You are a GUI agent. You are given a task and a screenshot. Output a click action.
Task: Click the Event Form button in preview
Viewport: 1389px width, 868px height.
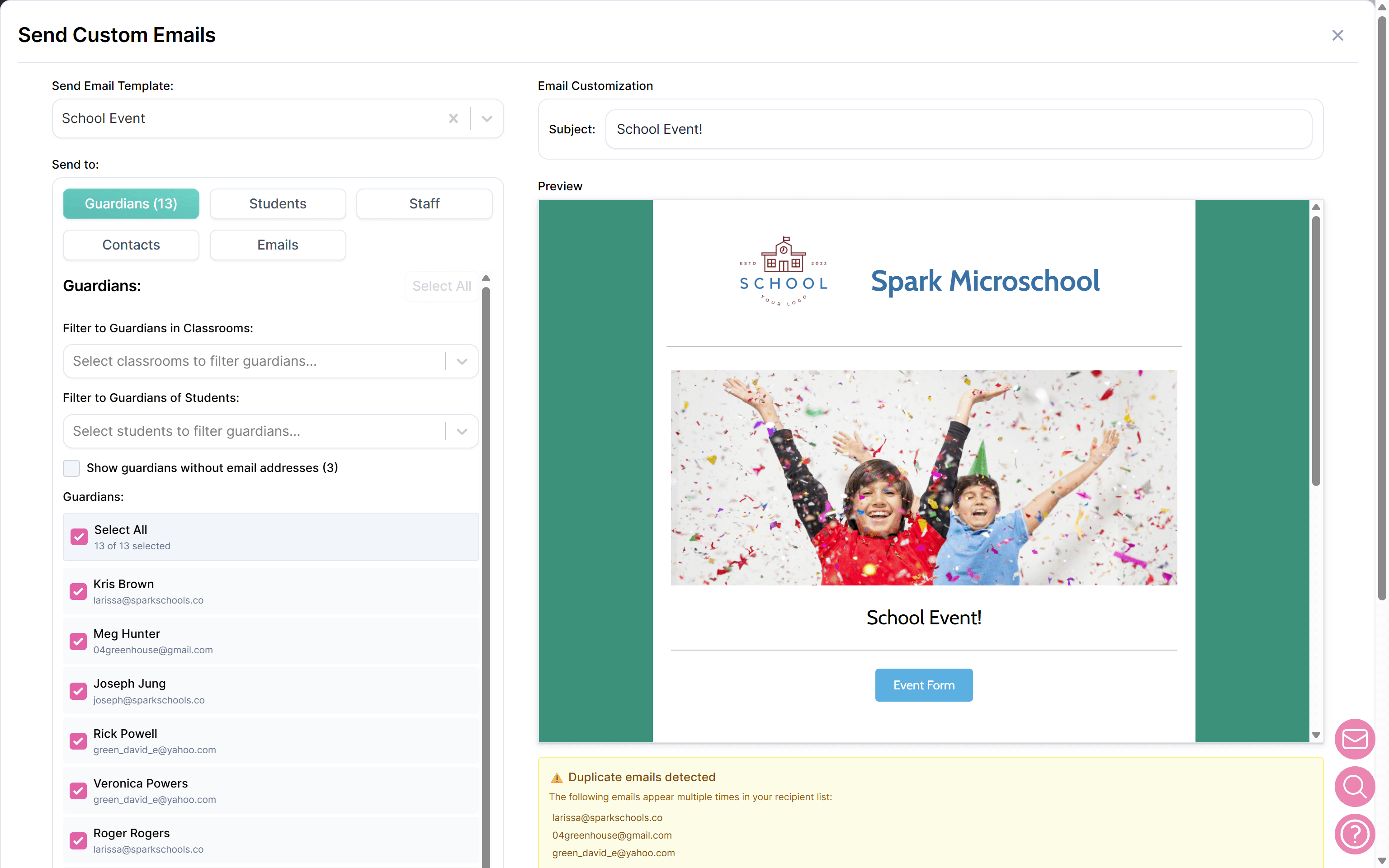coord(923,685)
